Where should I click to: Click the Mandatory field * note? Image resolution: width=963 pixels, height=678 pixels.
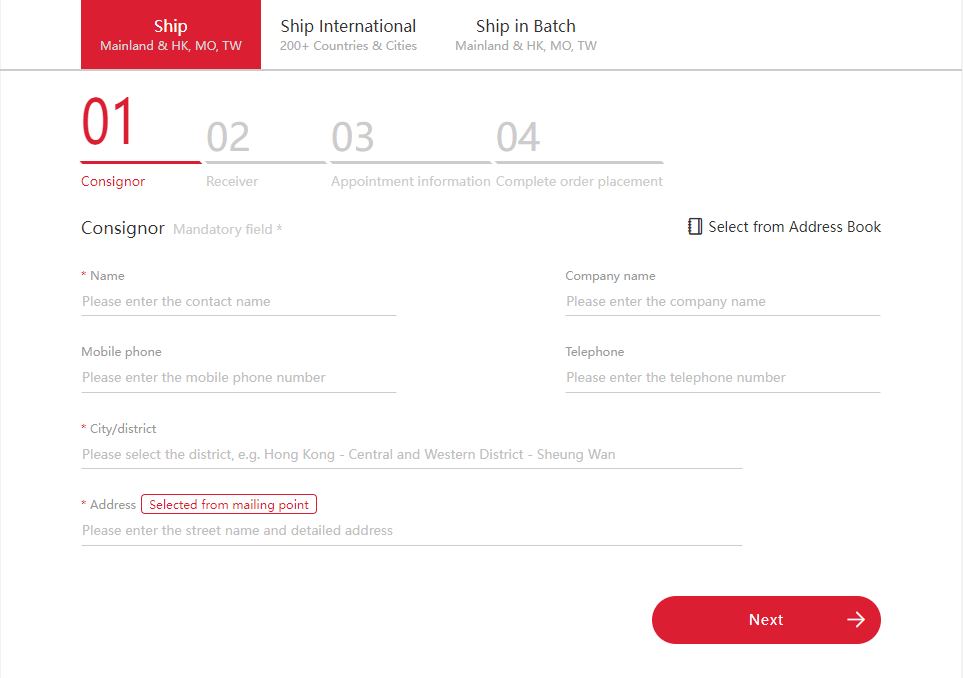pyautogui.click(x=228, y=229)
